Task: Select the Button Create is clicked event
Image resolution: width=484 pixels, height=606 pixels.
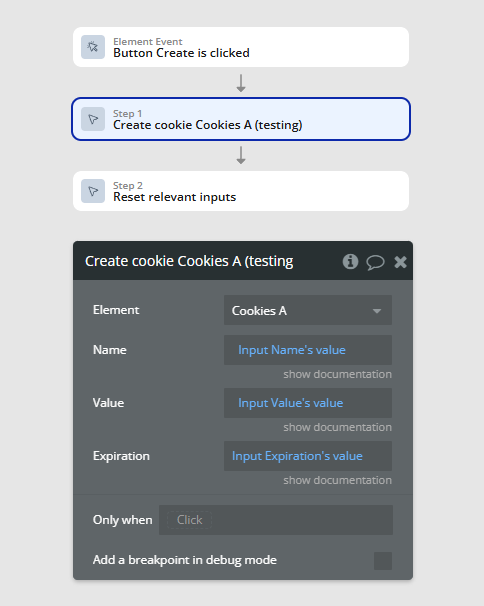Action: coord(241,47)
